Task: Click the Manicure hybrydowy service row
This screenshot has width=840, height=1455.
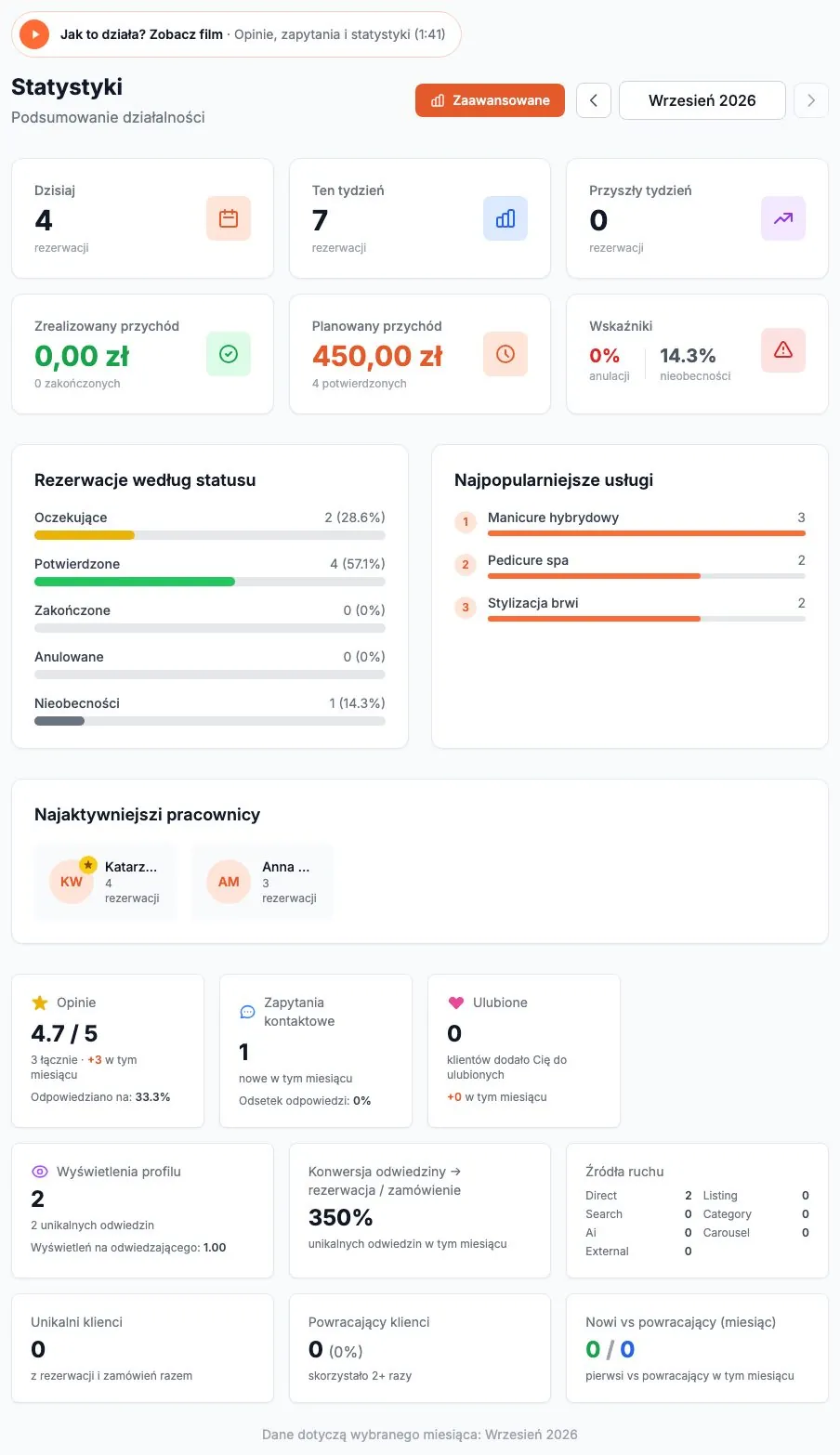Action: click(630, 523)
